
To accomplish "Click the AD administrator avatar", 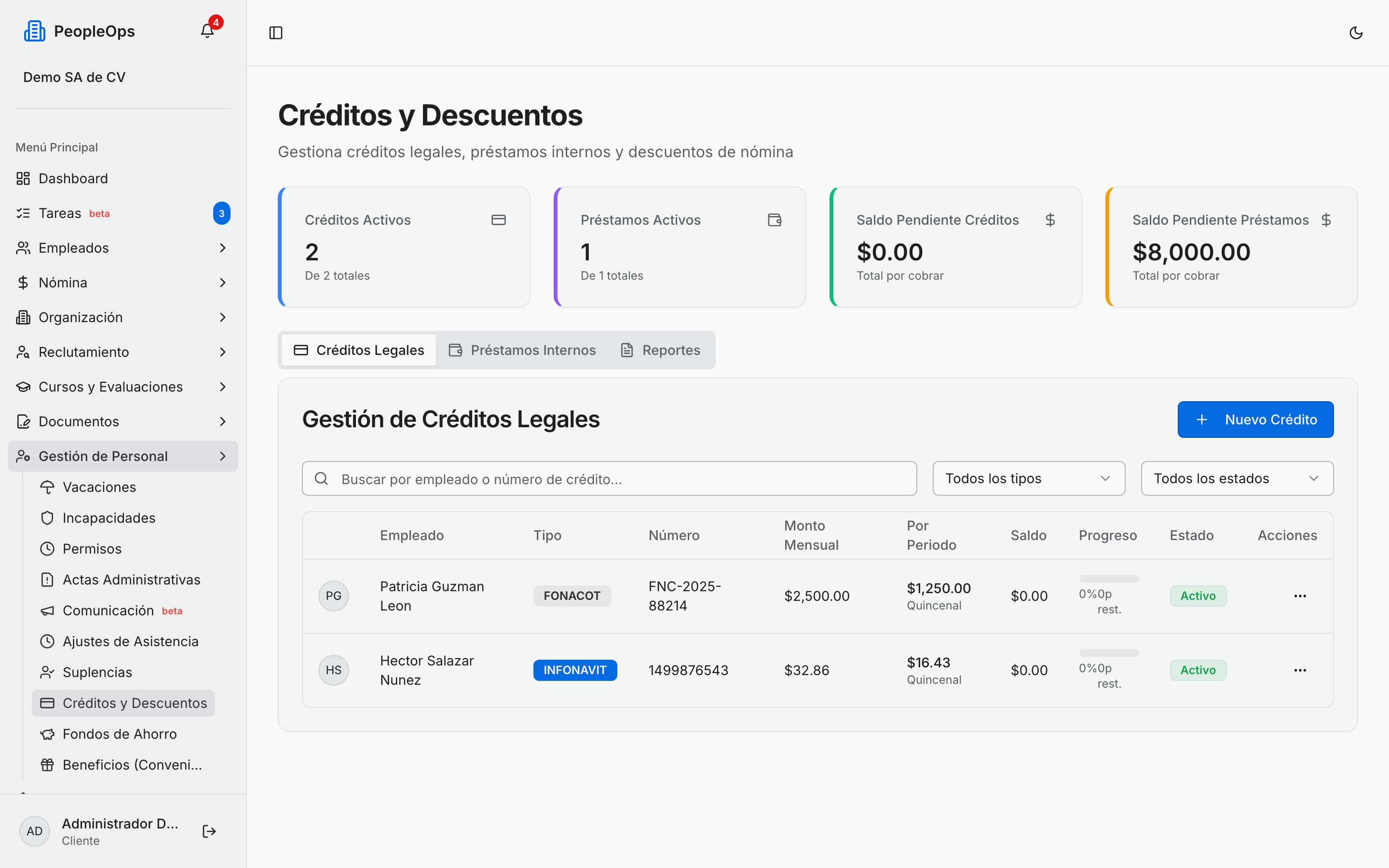I will (x=34, y=831).
